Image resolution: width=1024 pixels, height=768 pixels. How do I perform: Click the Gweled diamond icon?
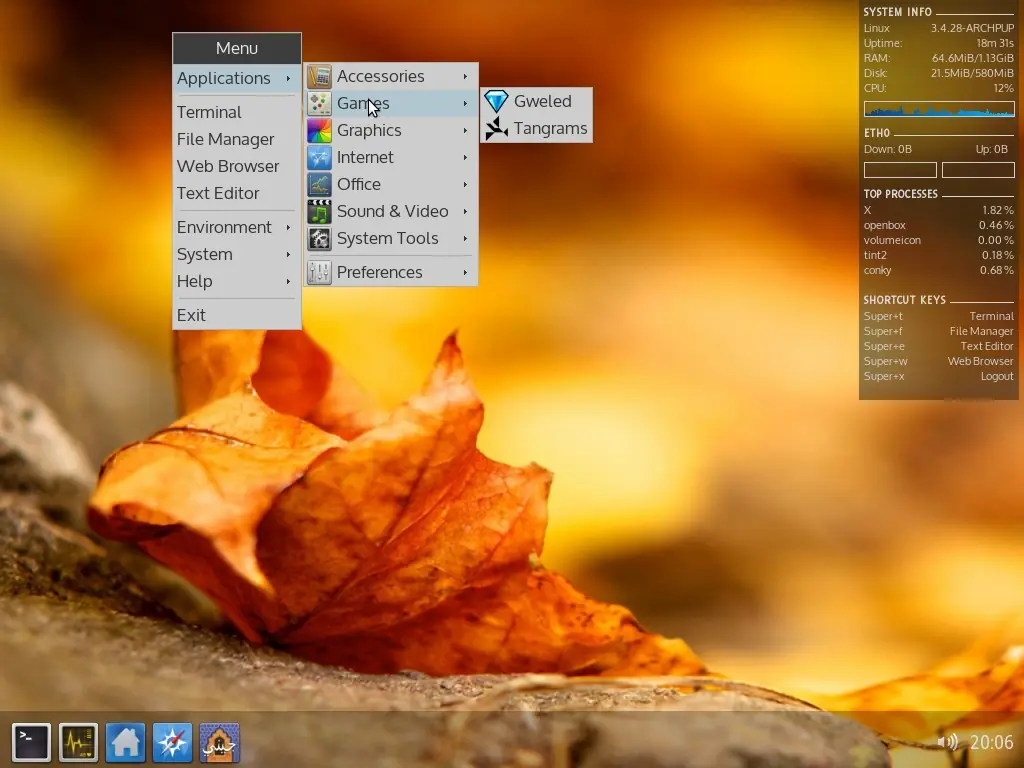tap(496, 101)
